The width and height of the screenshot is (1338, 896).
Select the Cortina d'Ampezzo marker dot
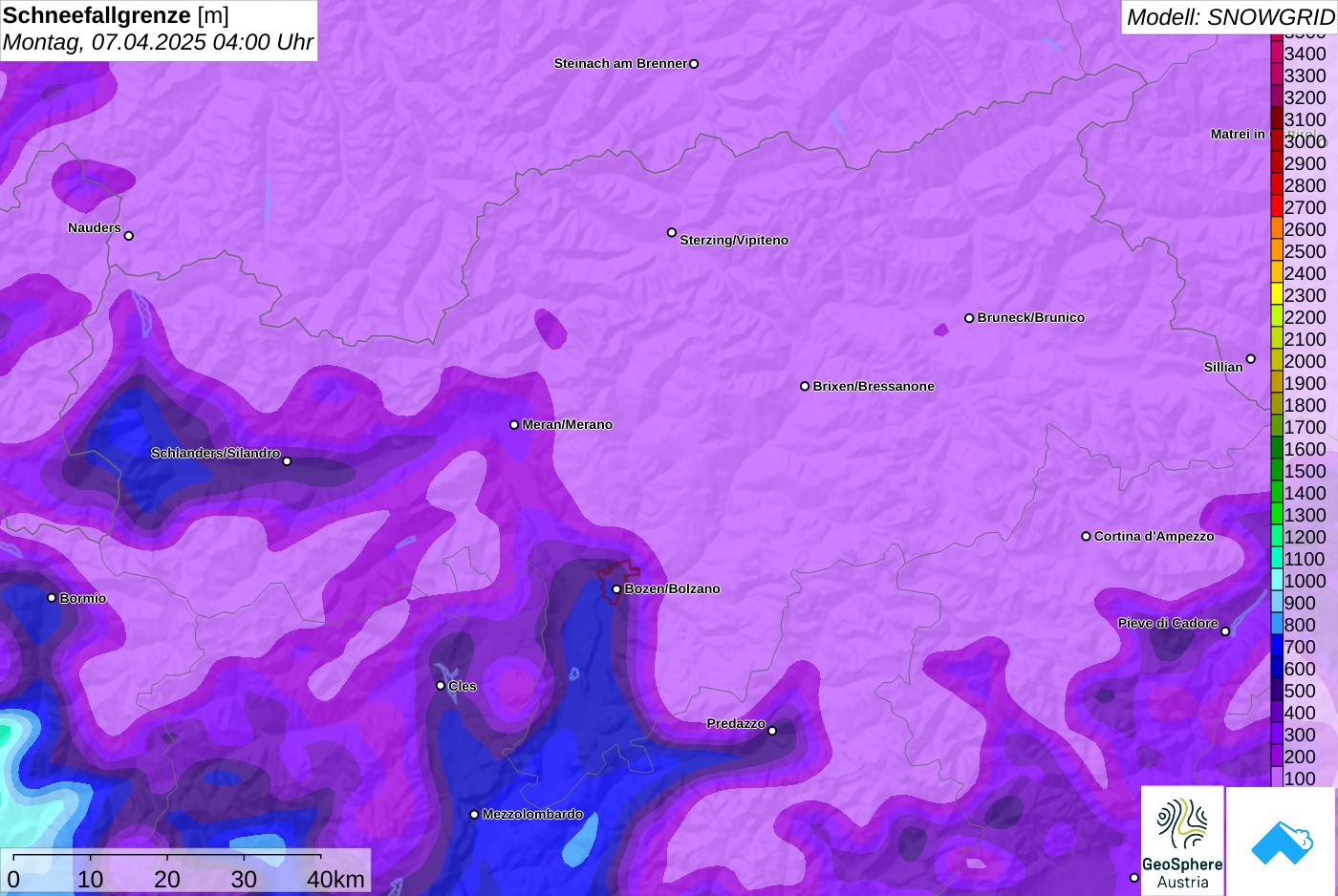[x=1086, y=537]
